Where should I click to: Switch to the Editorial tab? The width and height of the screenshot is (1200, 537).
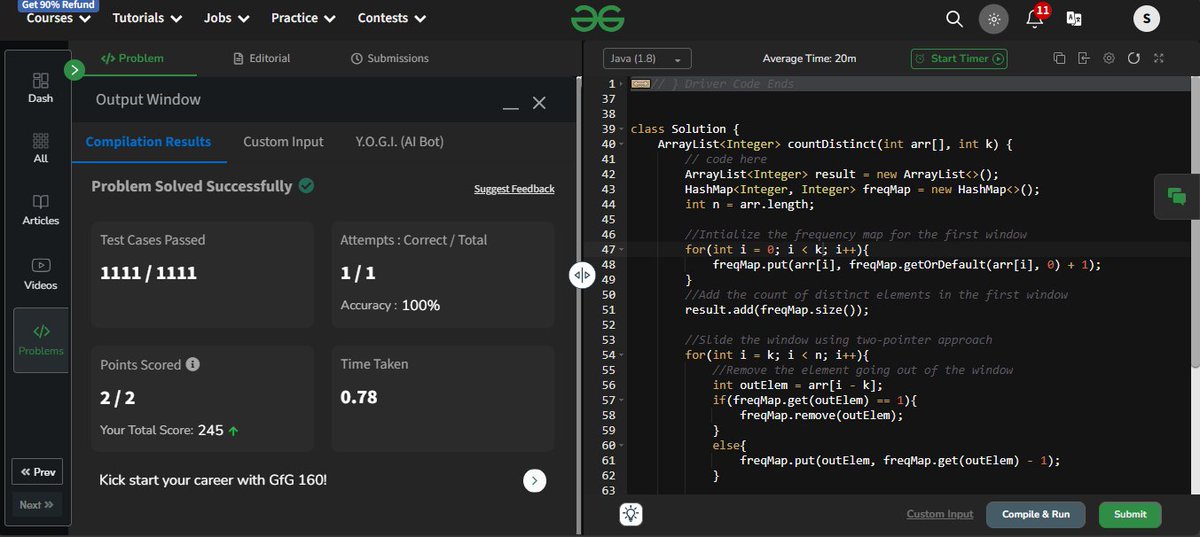(261, 58)
